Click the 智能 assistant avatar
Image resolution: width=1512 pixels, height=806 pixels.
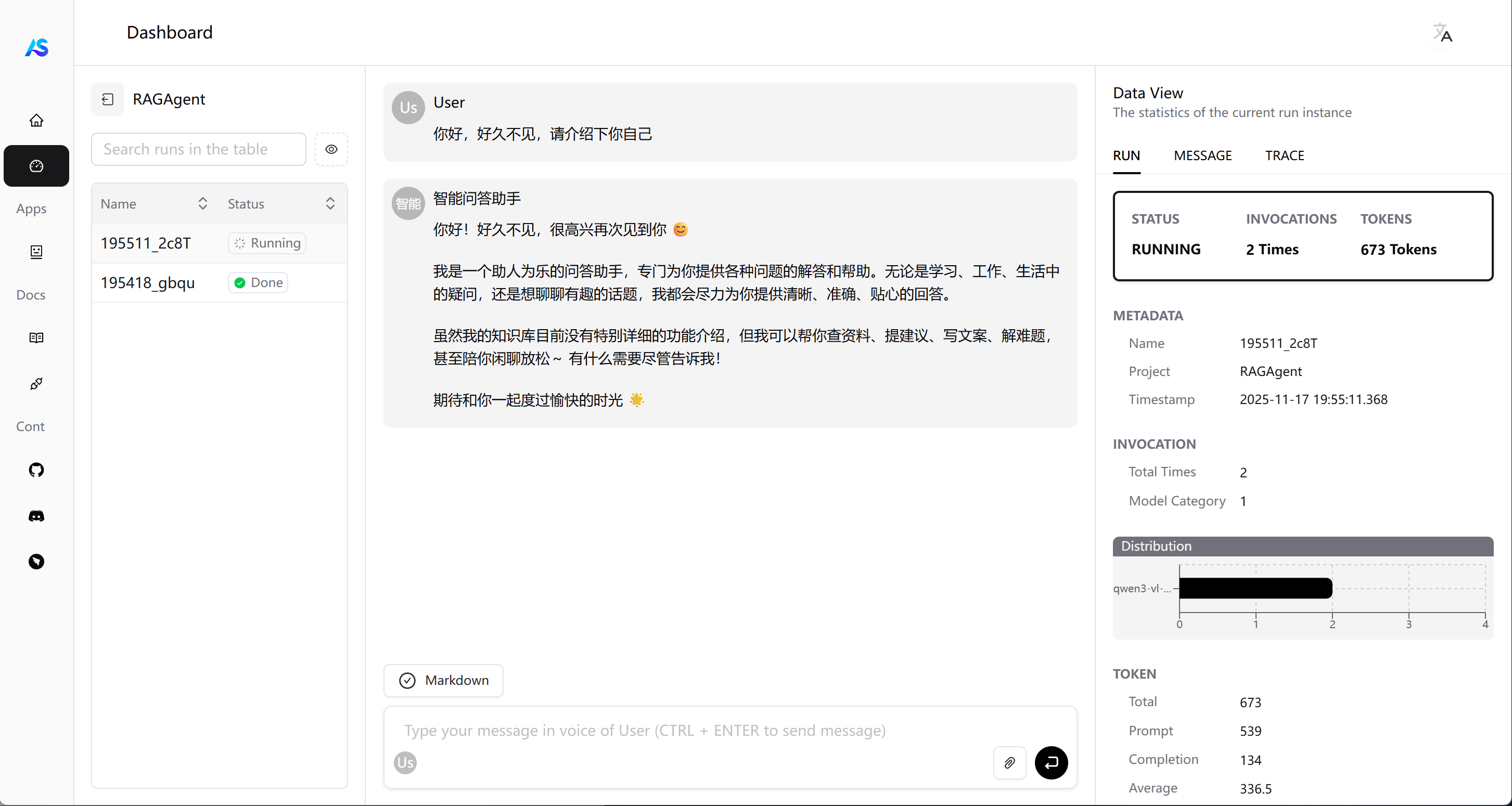coord(408,203)
